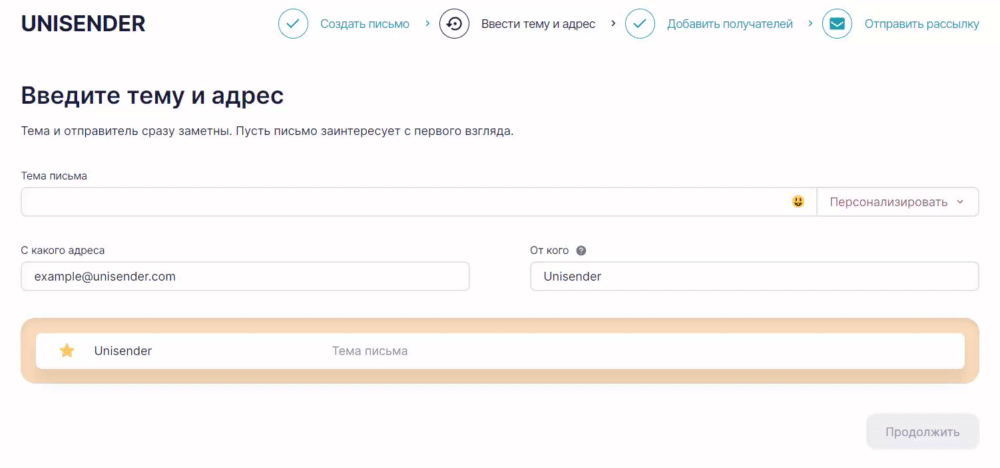Image resolution: width=1000 pixels, height=468 pixels.
Task: Click the От кого sender name field
Action: tap(754, 277)
